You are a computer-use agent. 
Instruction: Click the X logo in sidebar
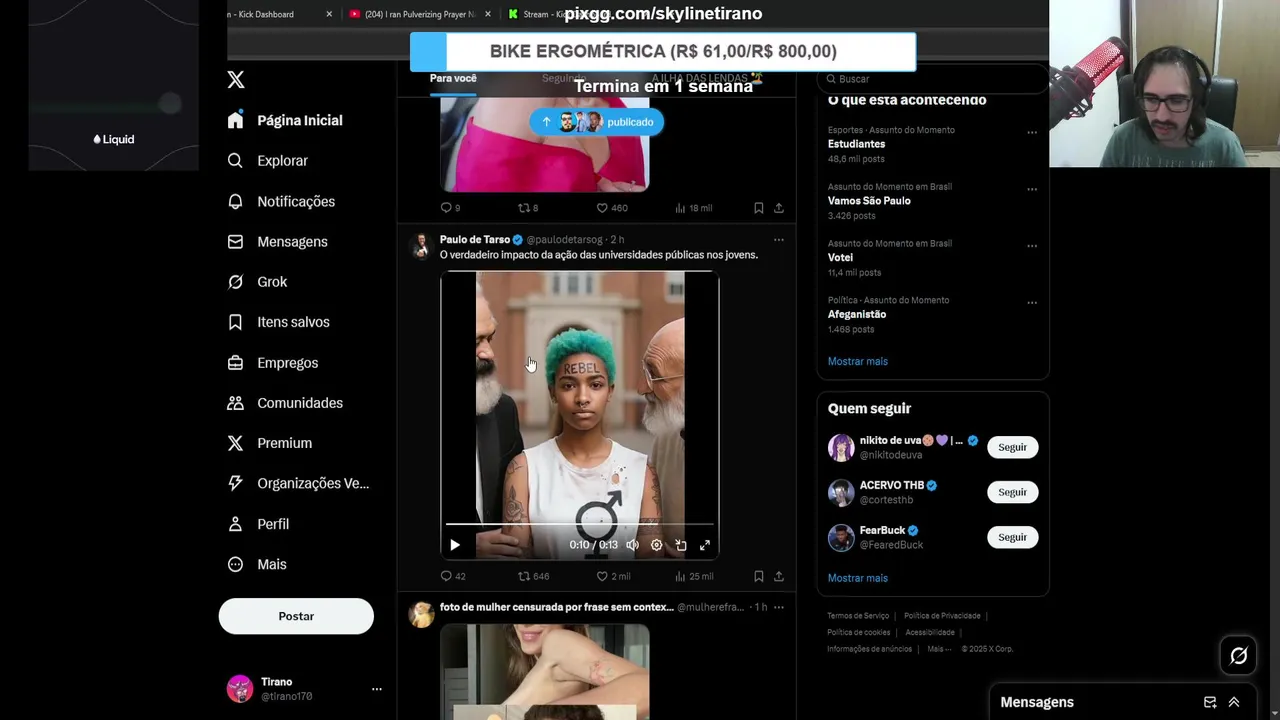(236, 80)
